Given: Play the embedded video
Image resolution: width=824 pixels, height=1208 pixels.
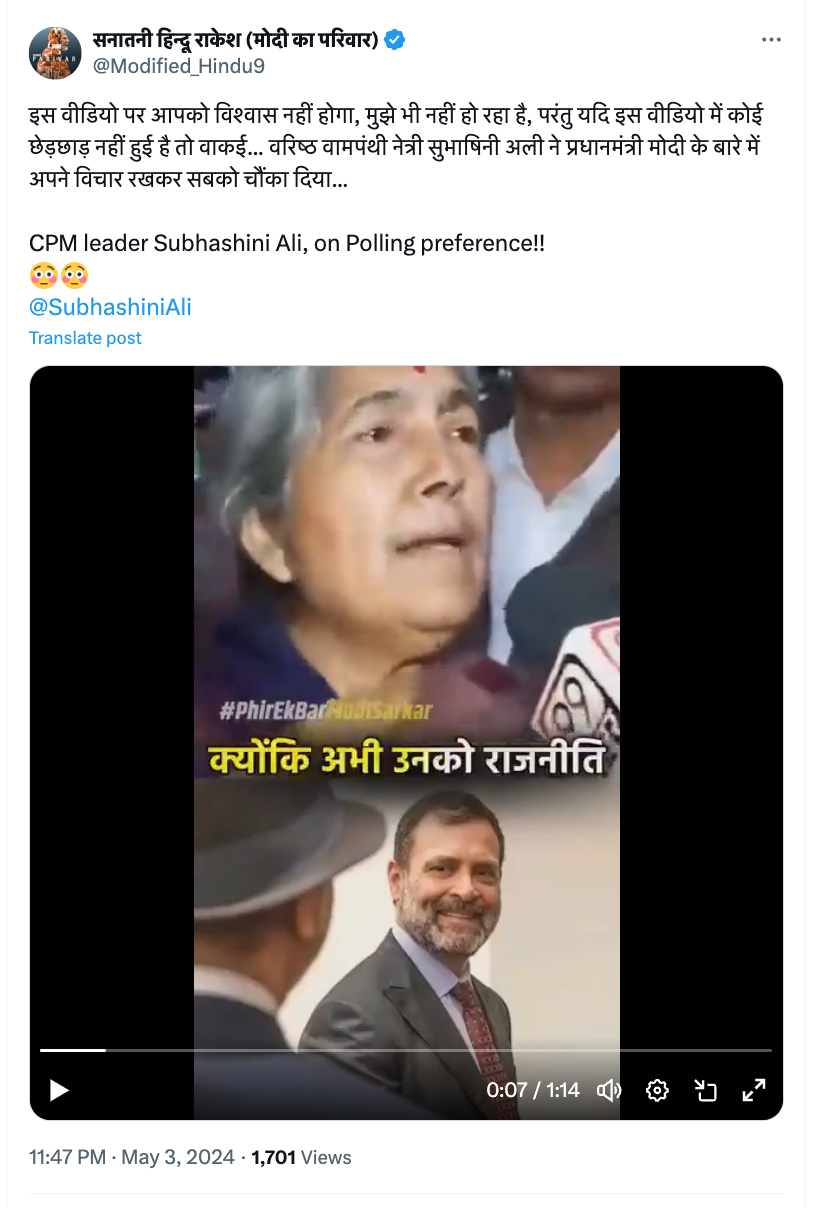Looking at the screenshot, I should 59,1089.
